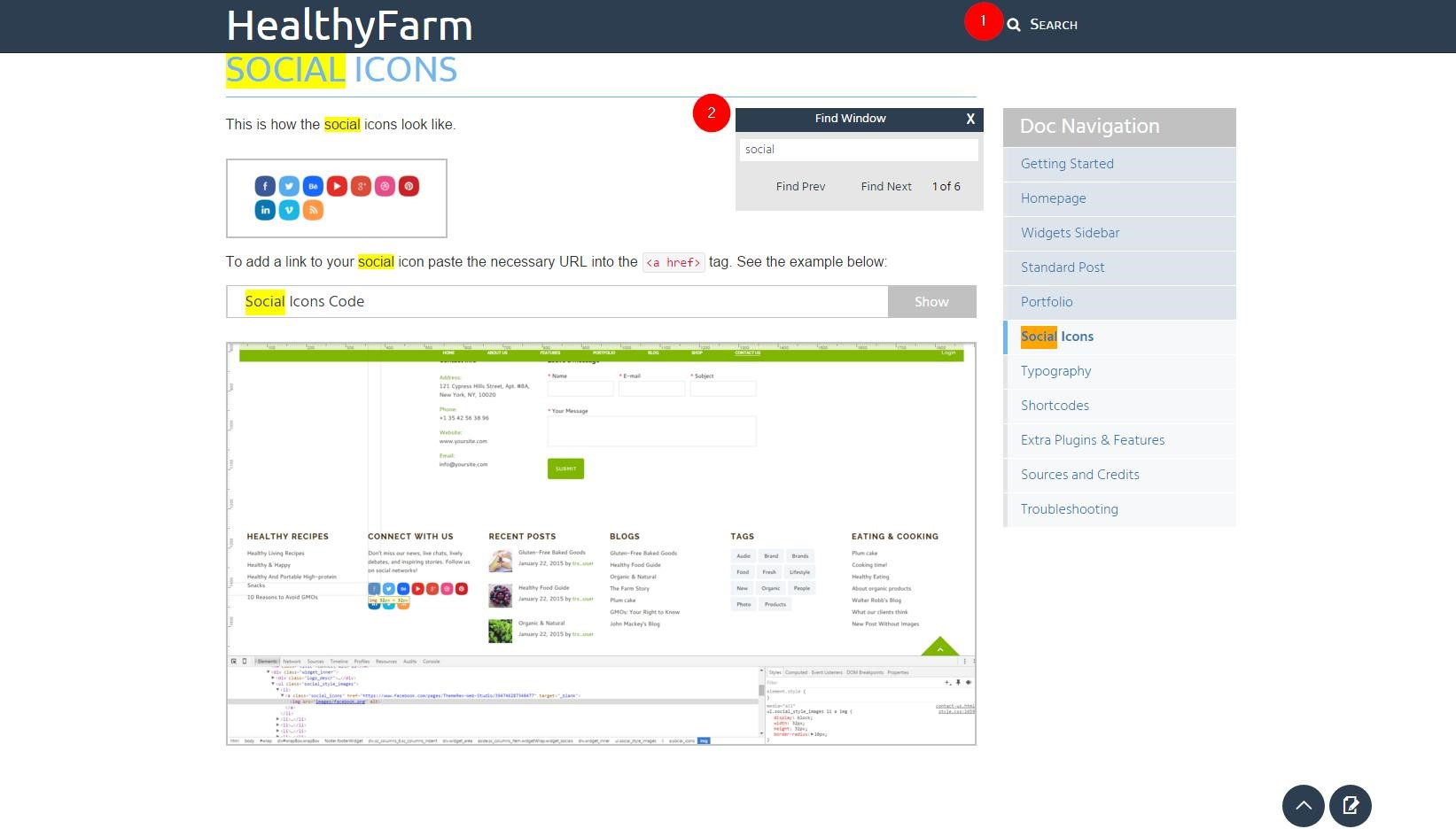
Task: Go to the Typography doc section
Action: coord(1055,371)
